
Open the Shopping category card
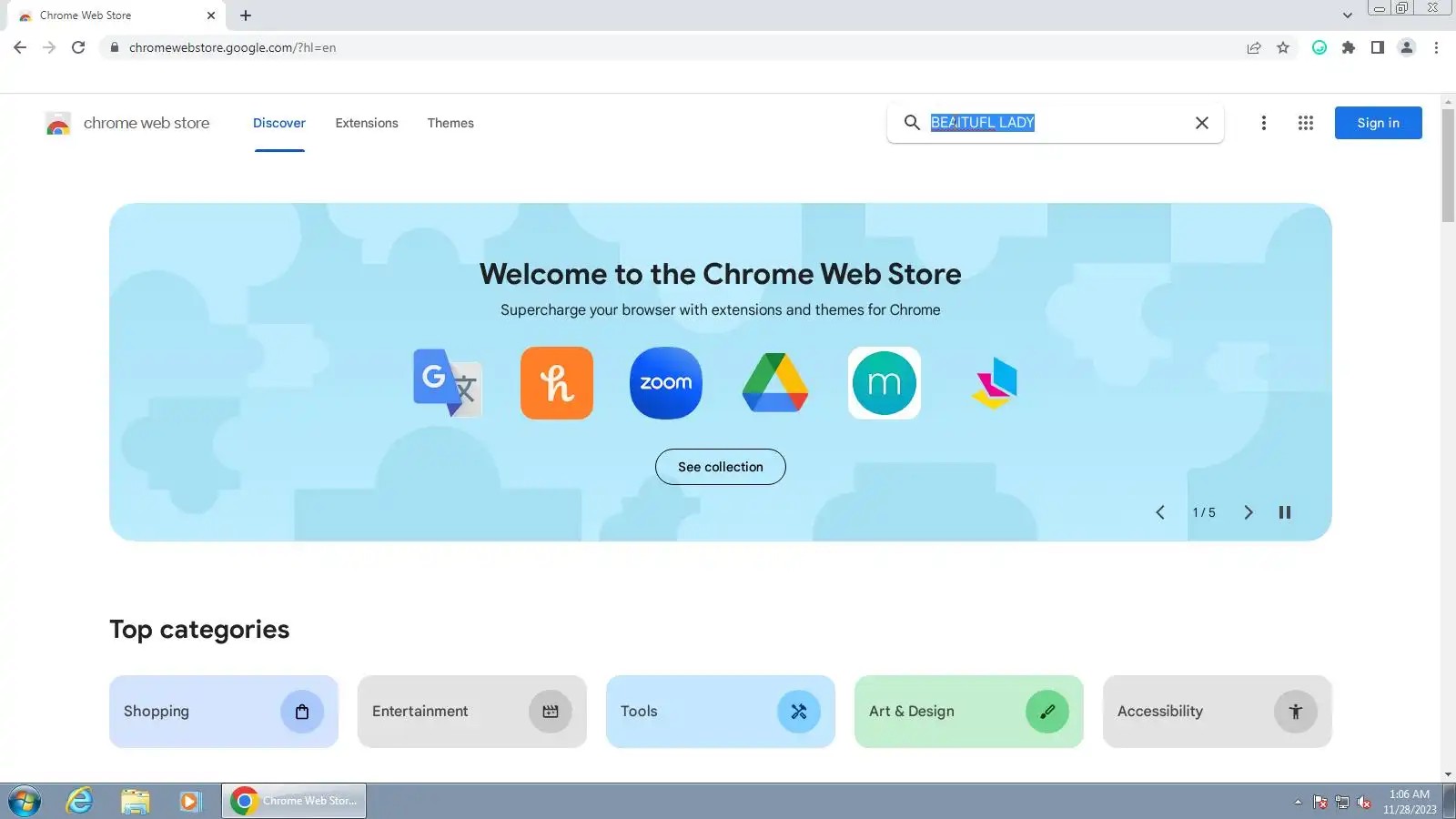[x=224, y=712]
